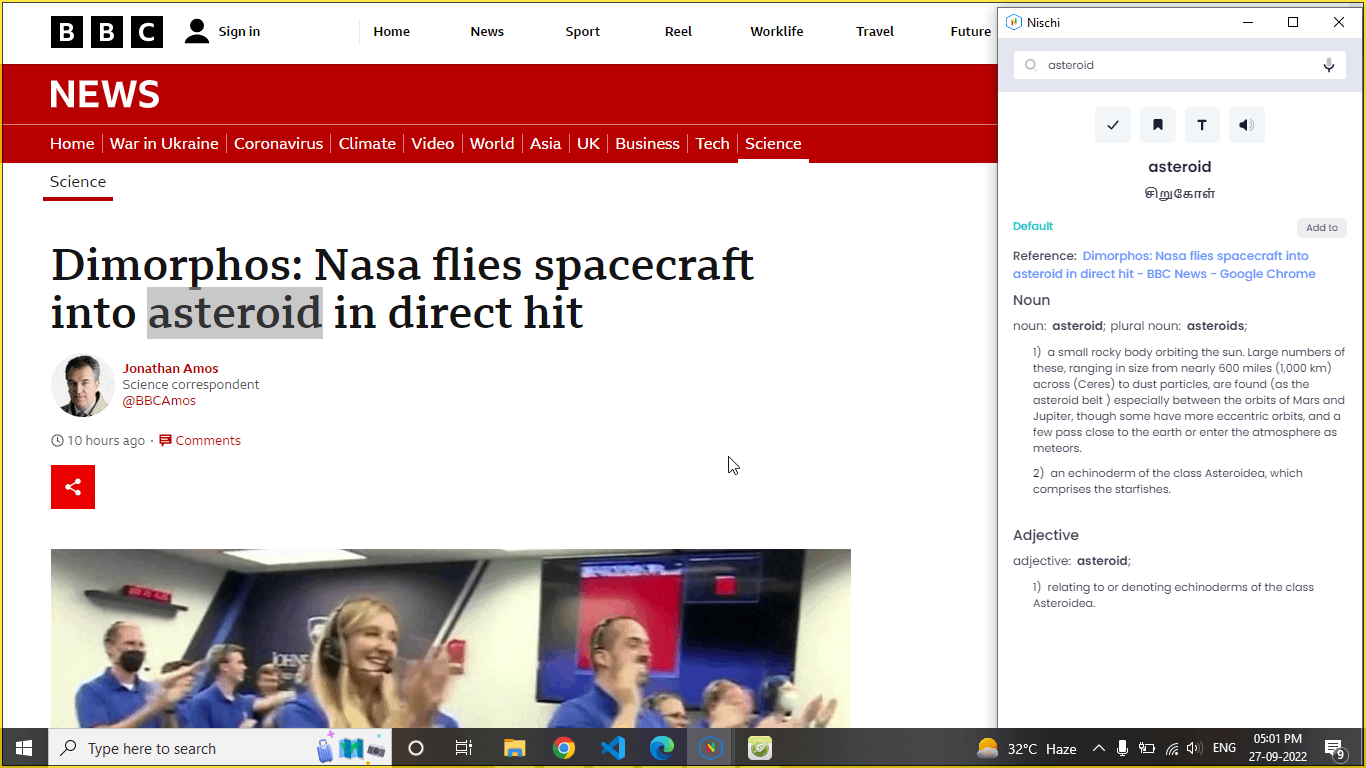Click the weather 32°C Haze widget
Viewport: 1366px width, 768px height.
pos(1027,748)
